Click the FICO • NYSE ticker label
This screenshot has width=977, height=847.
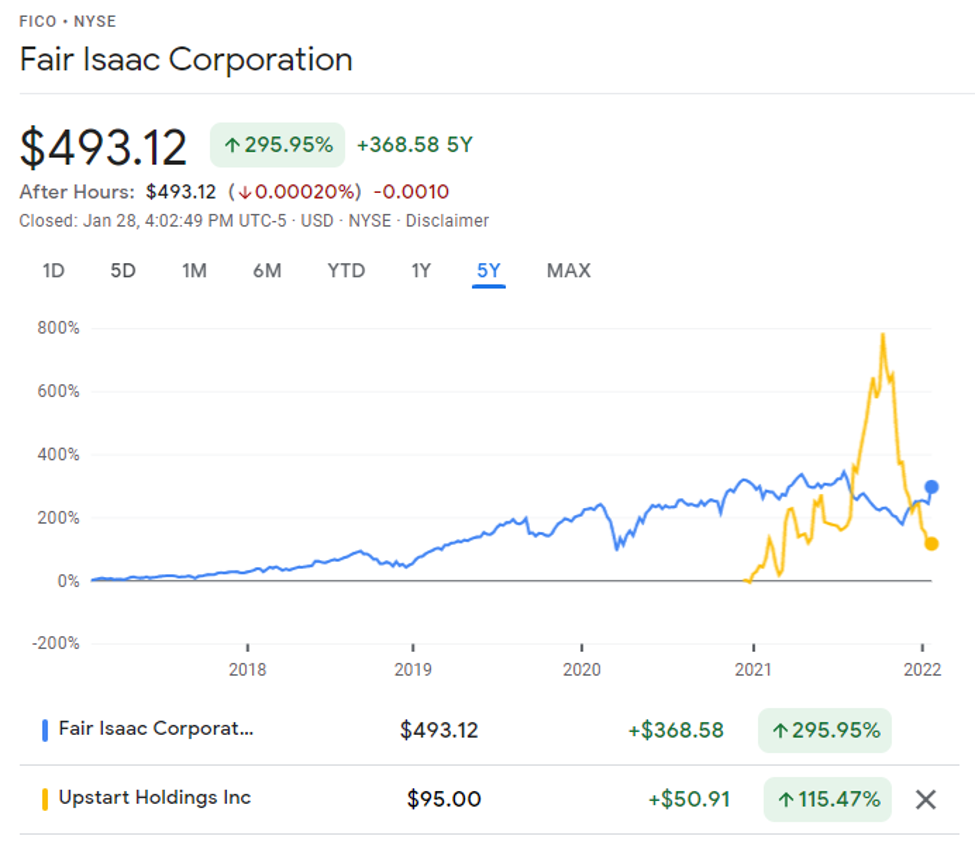pyautogui.click(x=67, y=22)
